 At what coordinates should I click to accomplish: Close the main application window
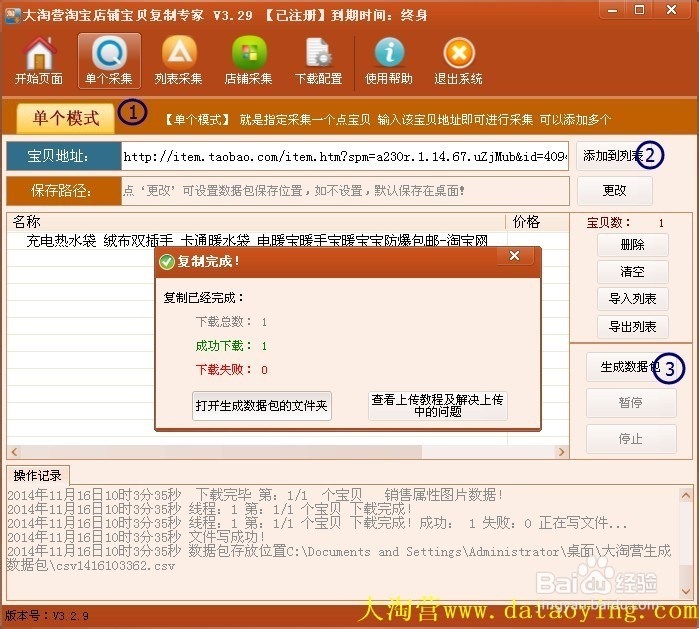672,10
